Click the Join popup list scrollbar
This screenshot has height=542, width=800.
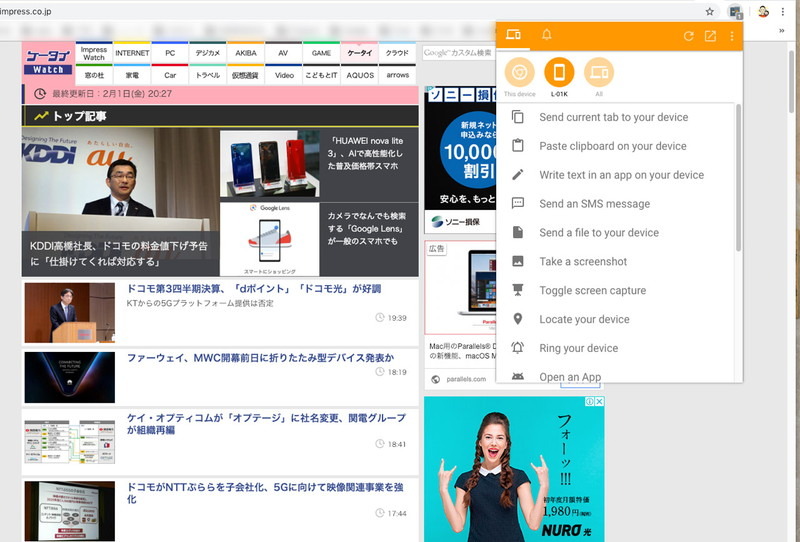point(738,178)
